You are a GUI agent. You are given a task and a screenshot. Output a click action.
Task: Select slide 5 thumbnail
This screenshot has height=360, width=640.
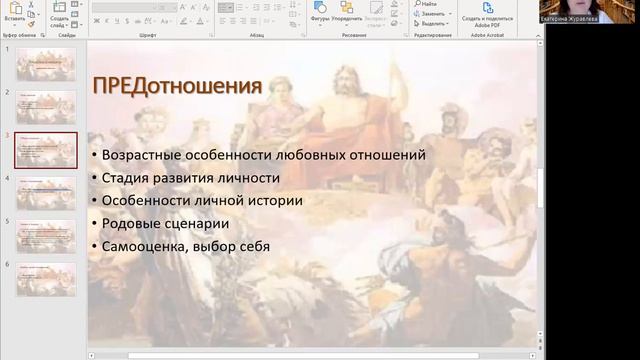[46, 237]
